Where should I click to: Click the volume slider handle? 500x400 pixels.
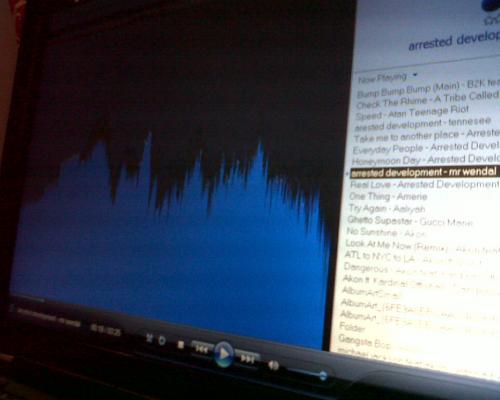323,376
